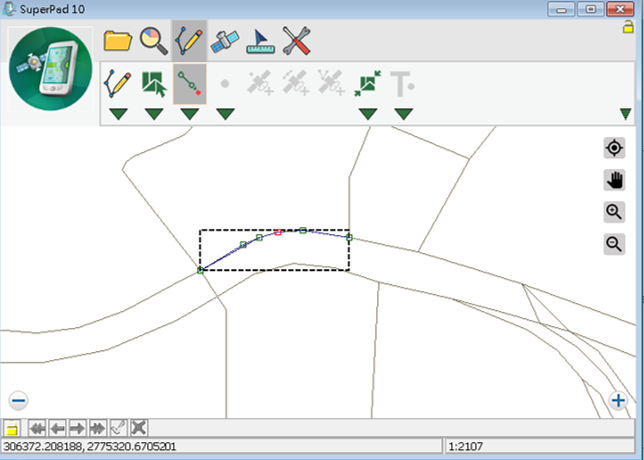Select the red vertex on the blue line
The image size is (644, 460).
click(x=278, y=232)
